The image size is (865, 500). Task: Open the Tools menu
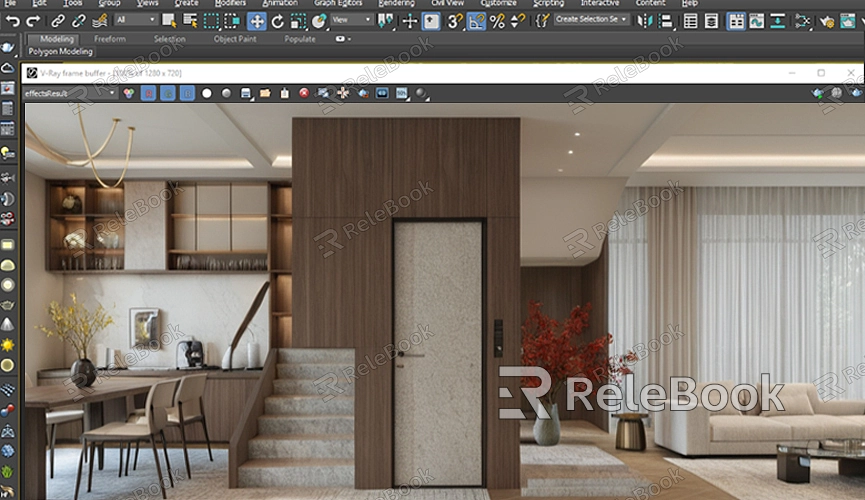[72, 3]
